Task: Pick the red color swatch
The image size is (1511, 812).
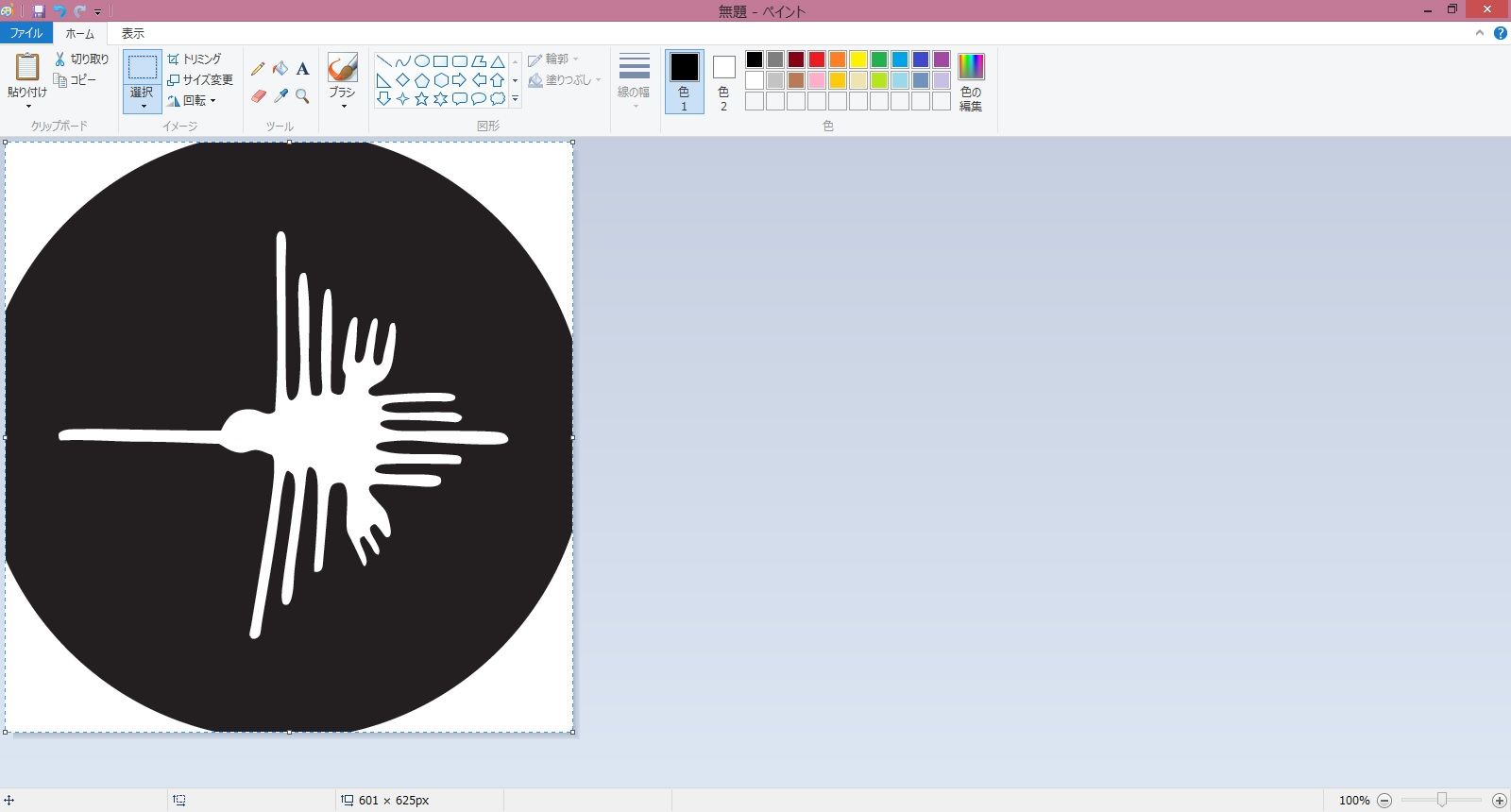Action: click(817, 59)
